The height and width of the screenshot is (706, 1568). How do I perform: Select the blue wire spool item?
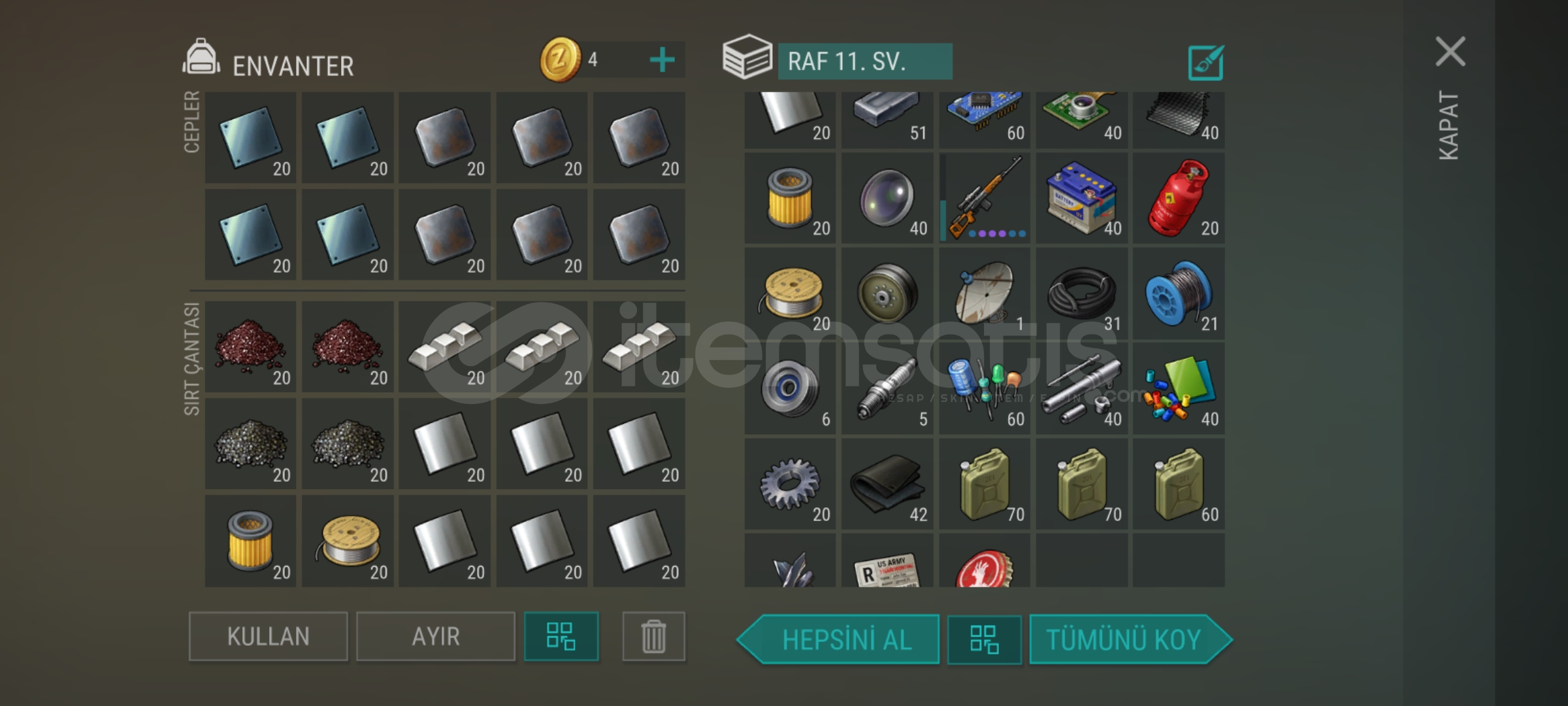1179,294
